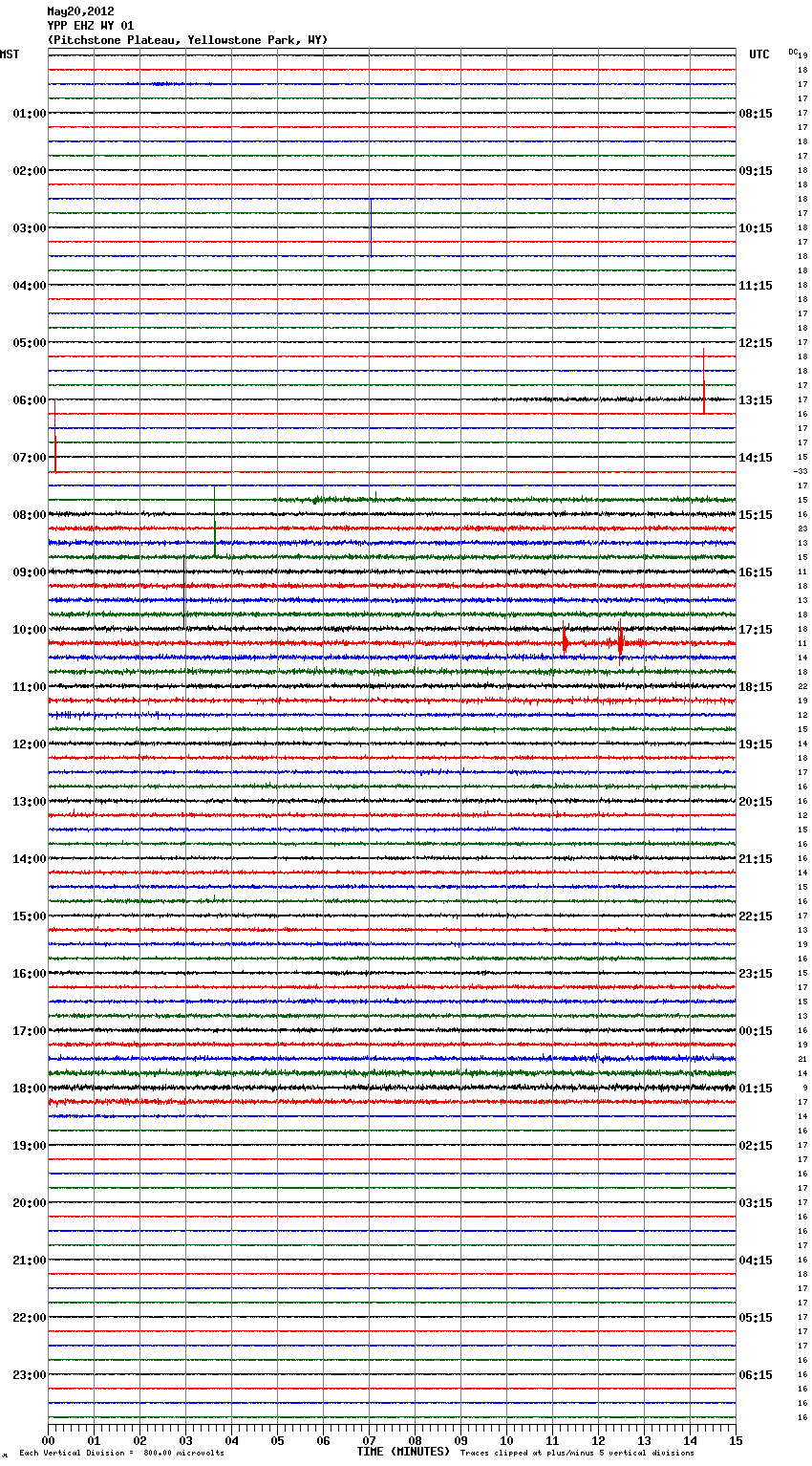Click the 14:15 UTC time label
This screenshot has height=1466, width=812.
(756, 458)
